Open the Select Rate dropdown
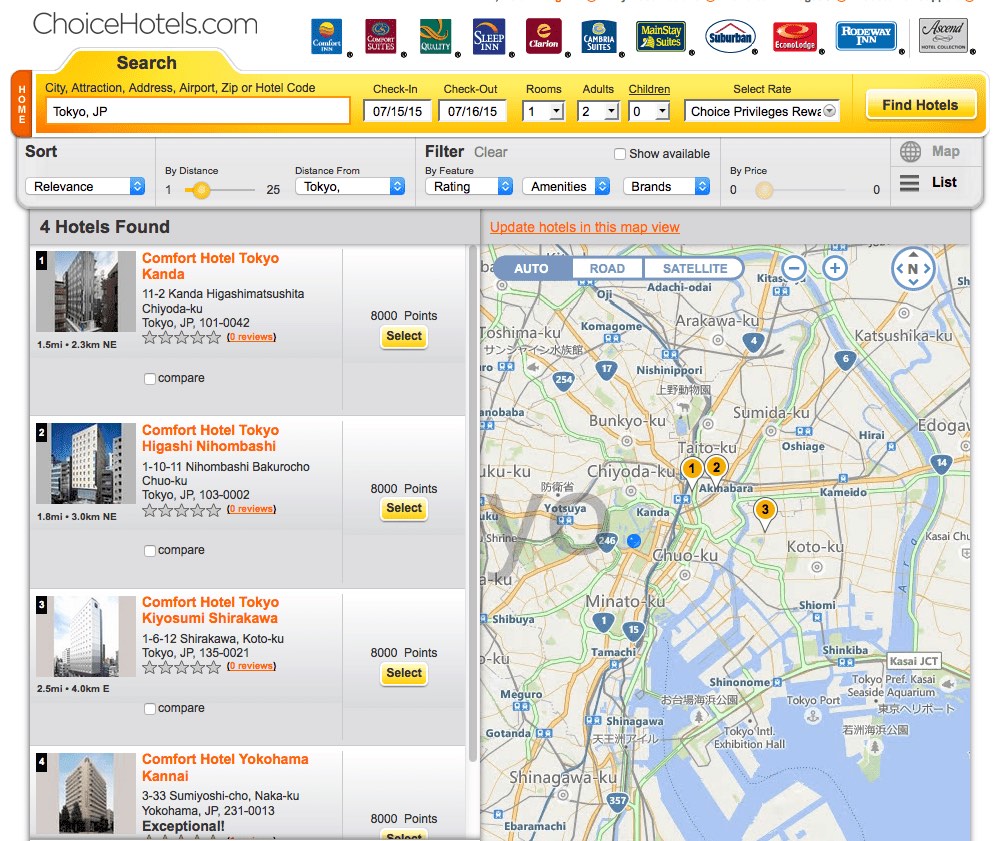The height and width of the screenshot is (841, 1004). 762,111
